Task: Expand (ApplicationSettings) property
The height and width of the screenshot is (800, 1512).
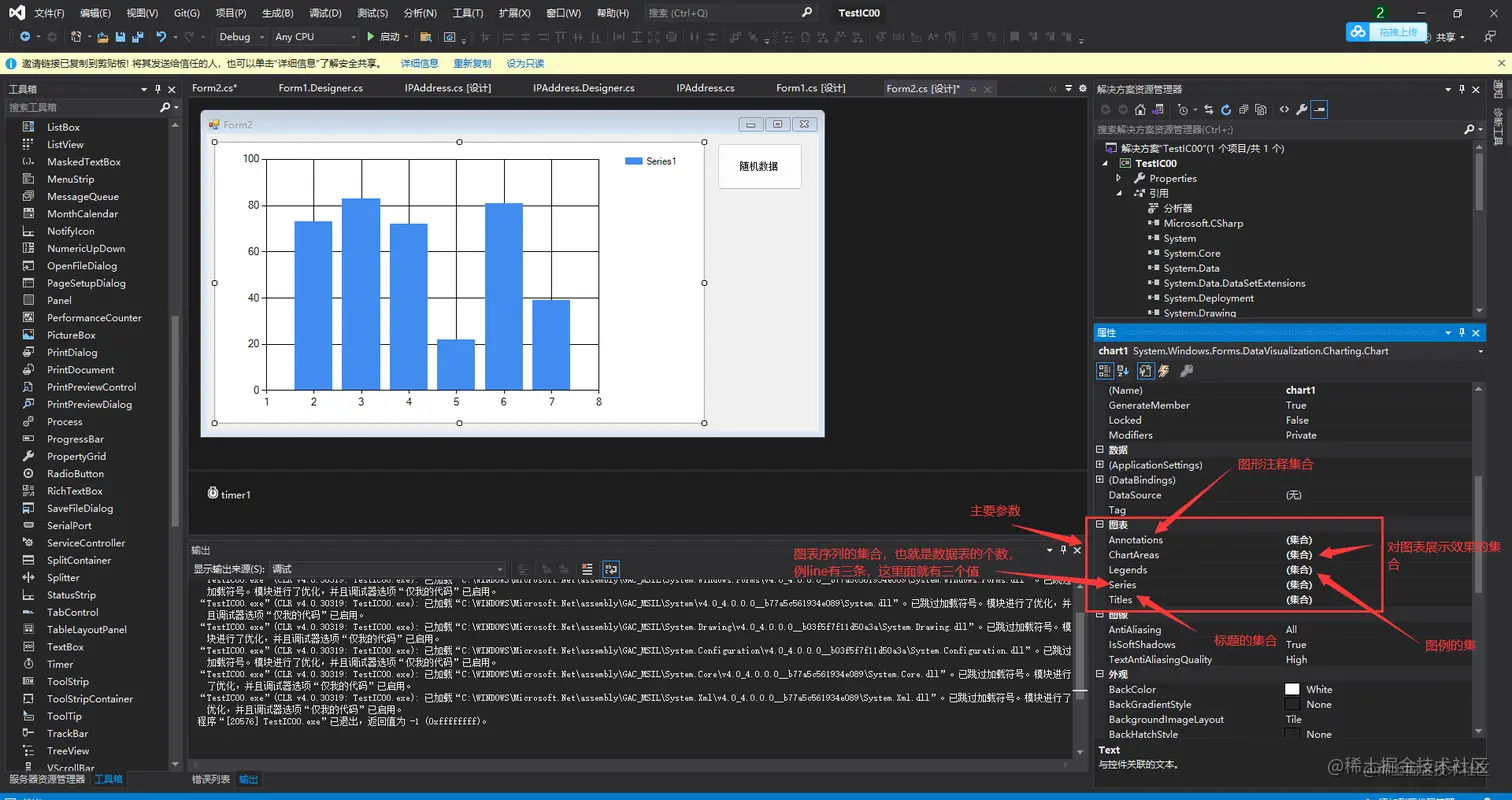Action: point(1100,465)
